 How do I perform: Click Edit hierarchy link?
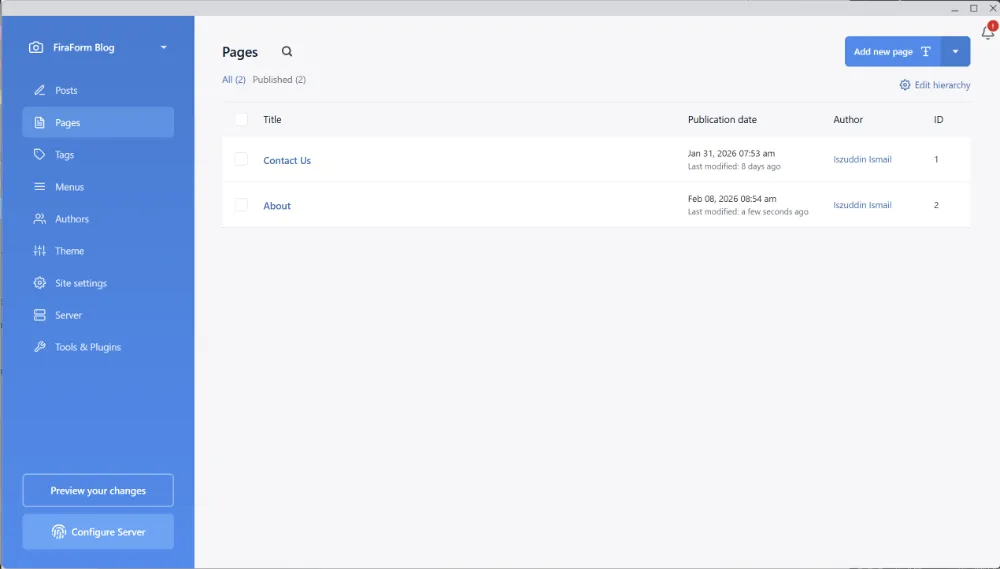935,85
